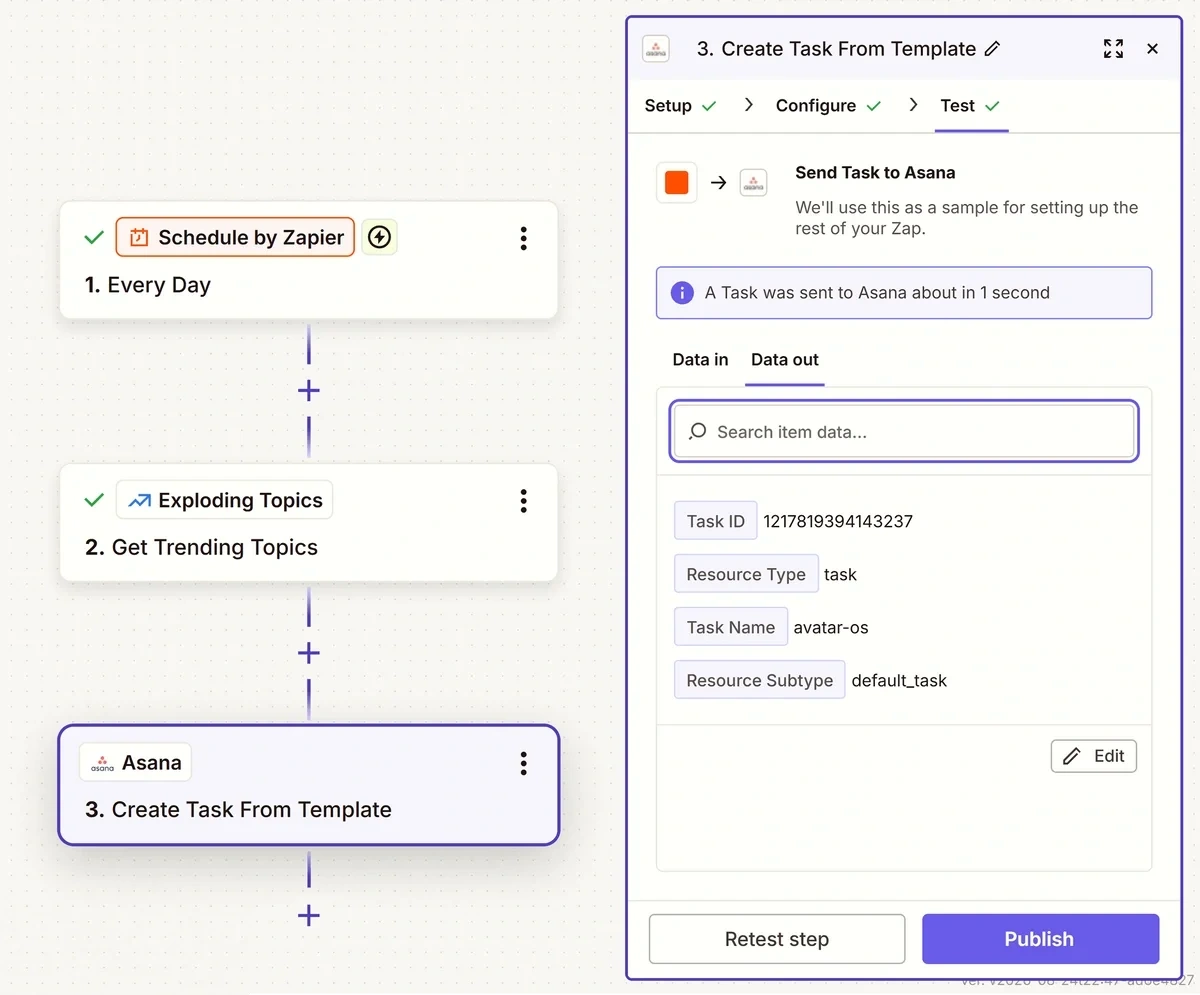
Task: Click the Edit button below the data
Action: [x=1094, y=756]
